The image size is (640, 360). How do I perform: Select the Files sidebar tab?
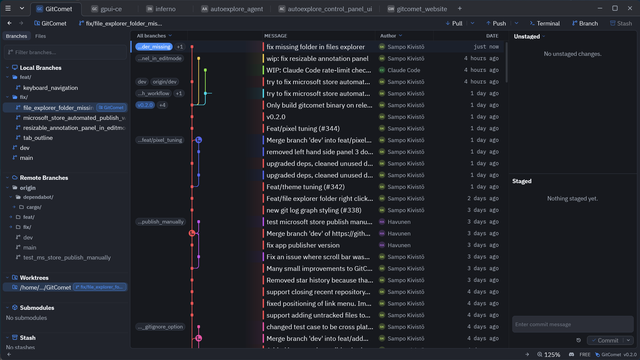click(40, 36)
